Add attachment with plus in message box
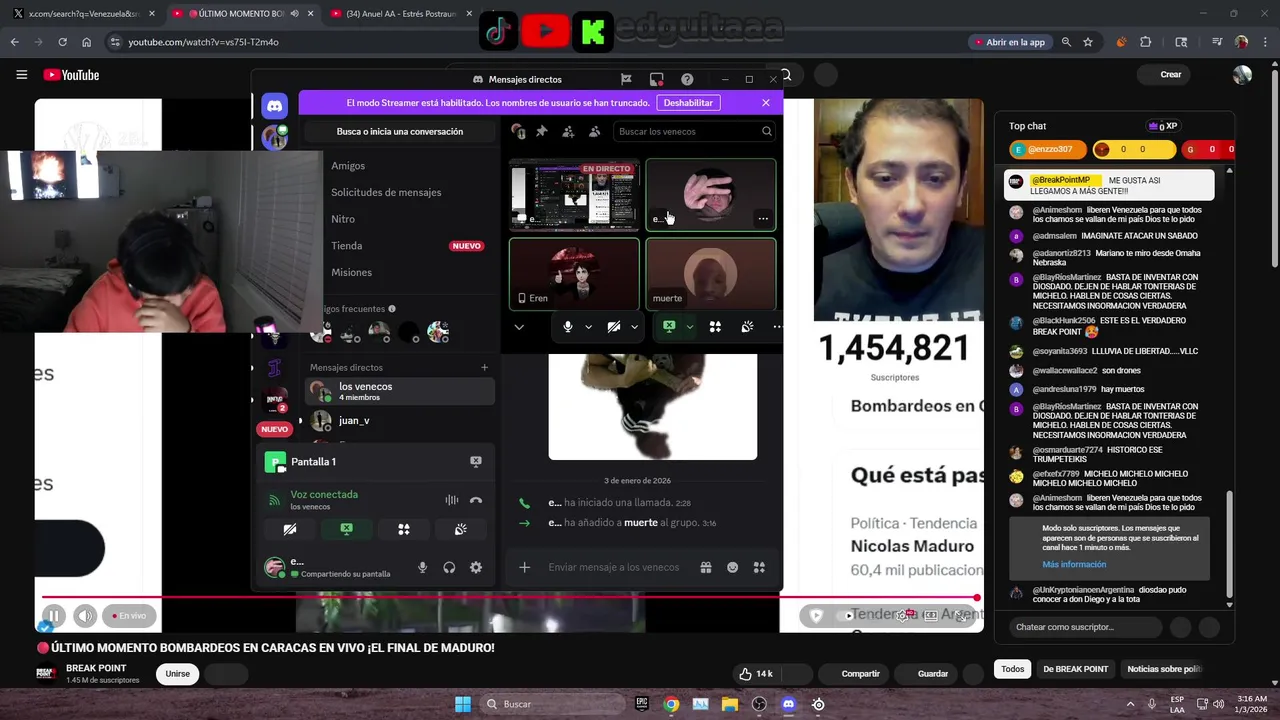 point(524,567)
